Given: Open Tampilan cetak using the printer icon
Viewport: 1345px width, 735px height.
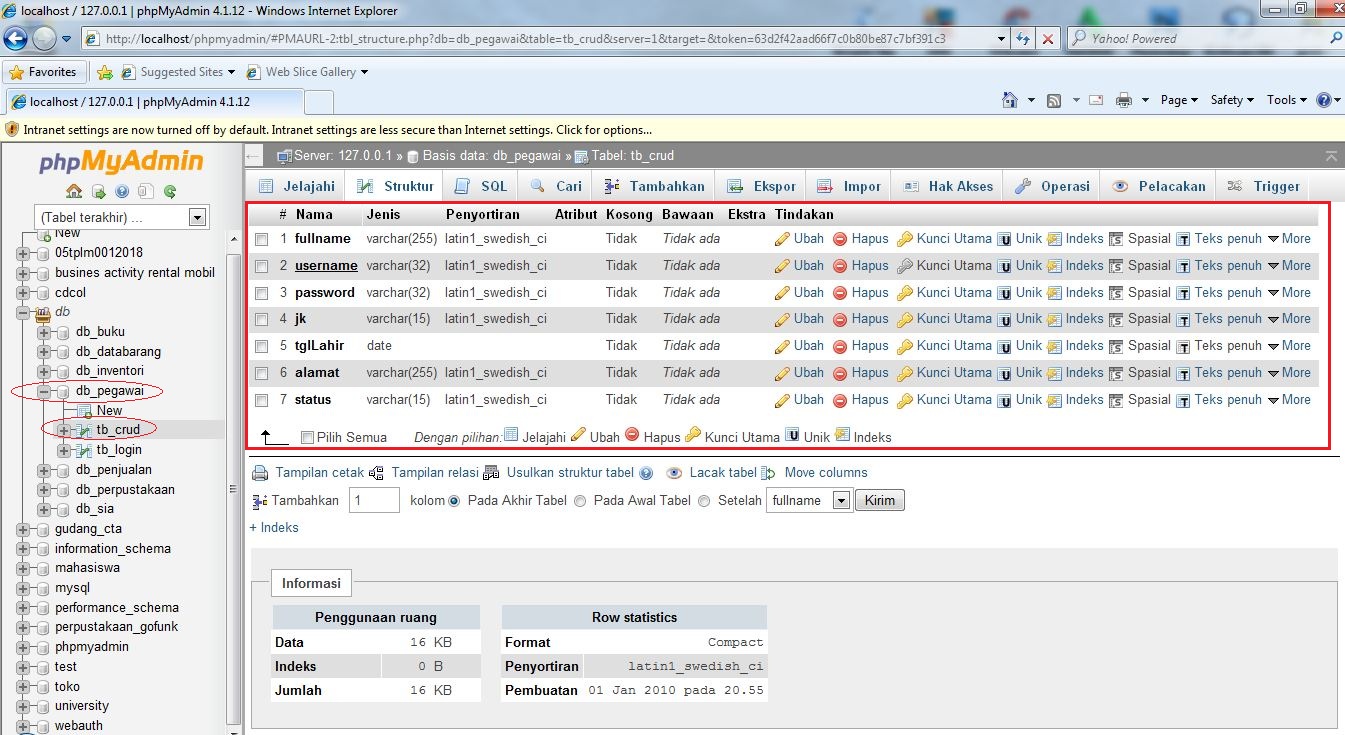Looking at the screenshot, I should [x=259, y=472].
